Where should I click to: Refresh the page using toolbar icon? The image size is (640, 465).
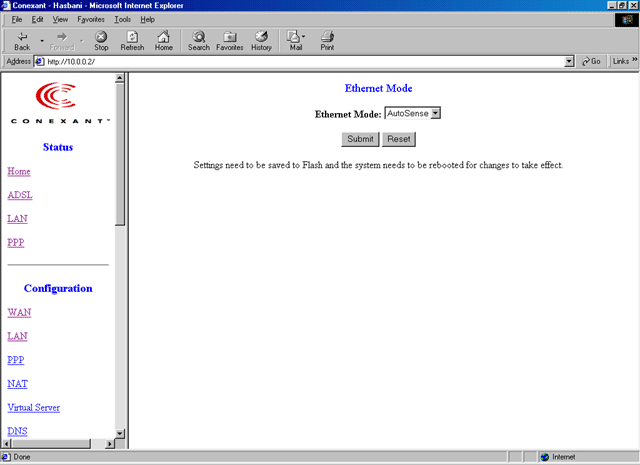pyautogui.click(x=132, y=40)
